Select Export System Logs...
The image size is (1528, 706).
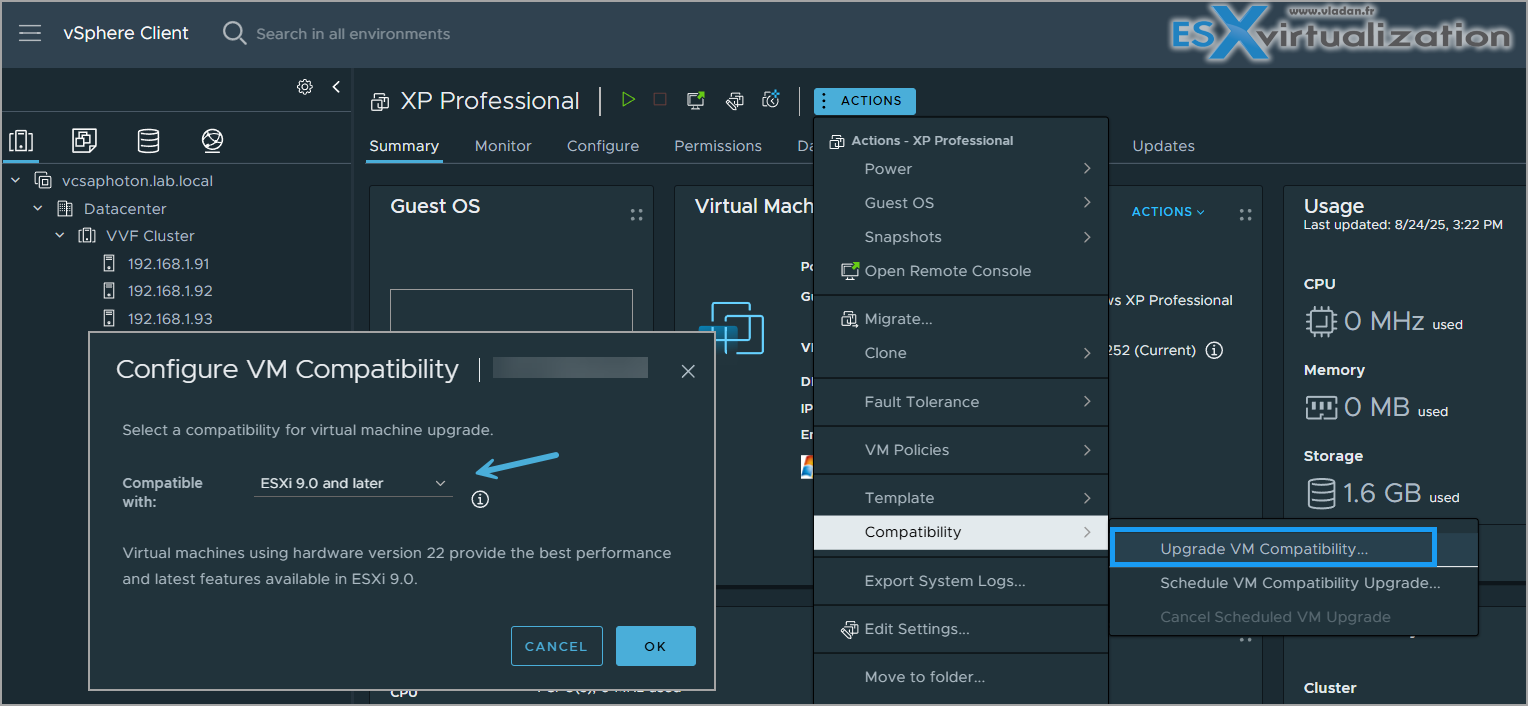961,581
